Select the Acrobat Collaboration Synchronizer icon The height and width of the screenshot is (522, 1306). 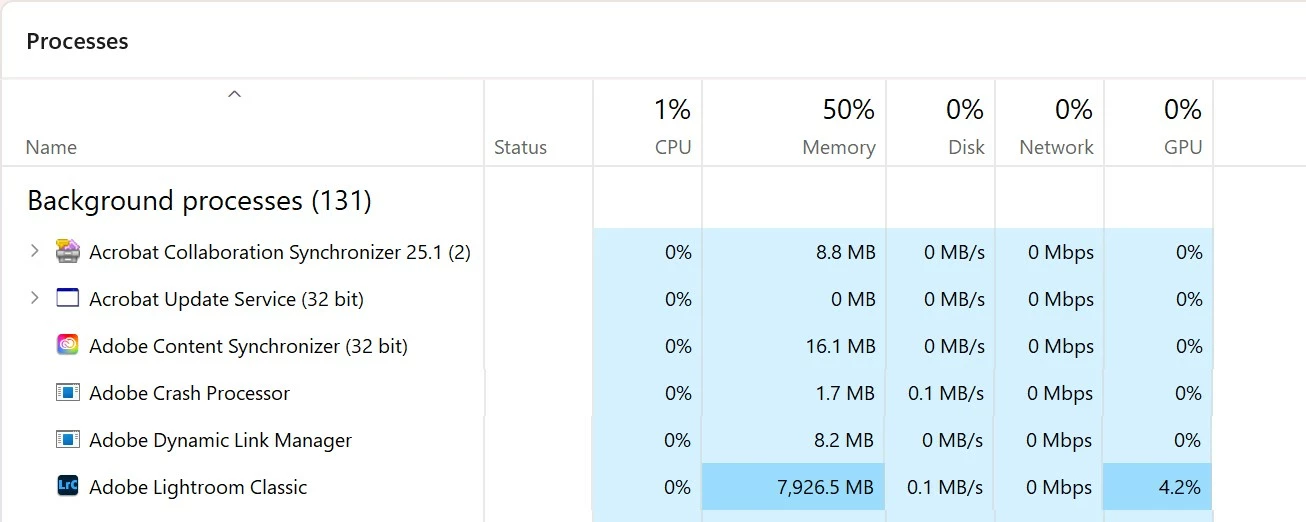(67, 251)
